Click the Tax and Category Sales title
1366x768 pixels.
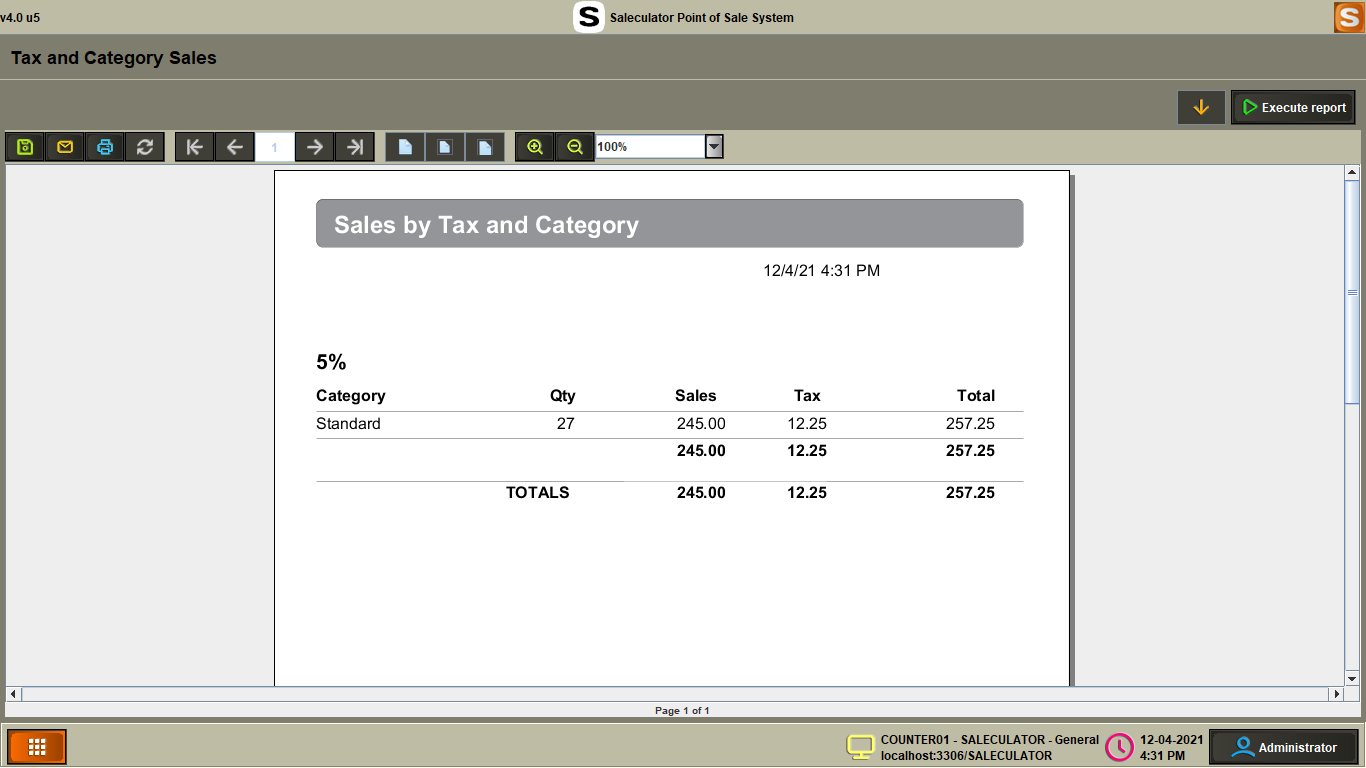coord(114,58)
